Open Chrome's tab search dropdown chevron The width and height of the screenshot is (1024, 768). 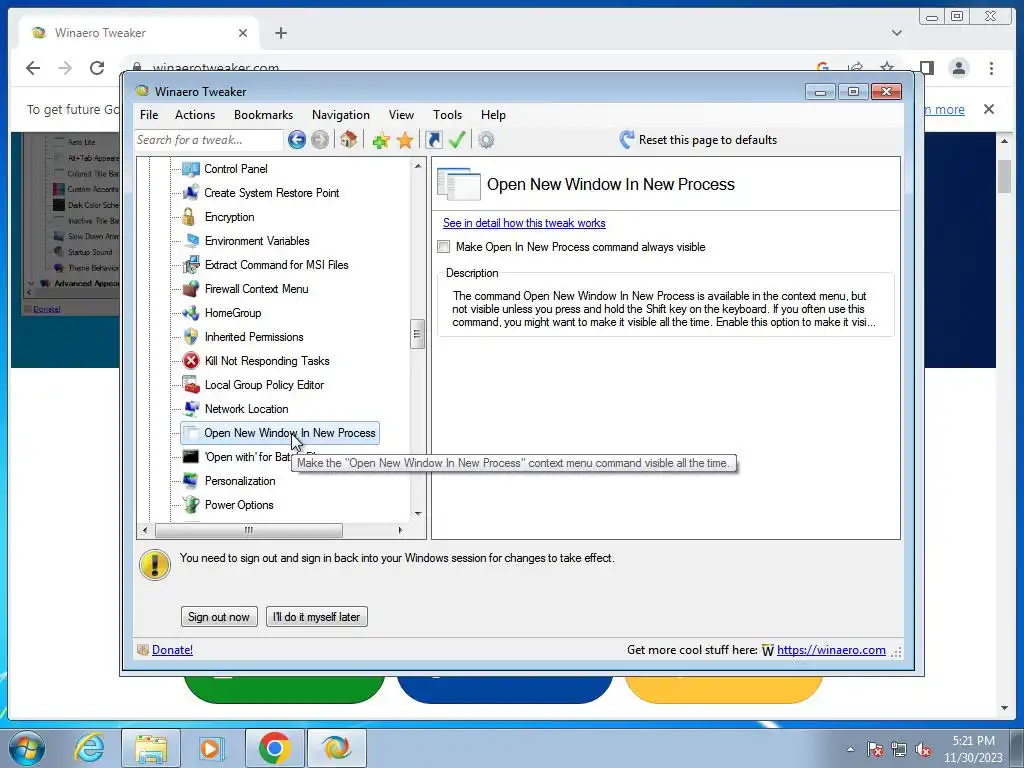[x=897, y=33]
